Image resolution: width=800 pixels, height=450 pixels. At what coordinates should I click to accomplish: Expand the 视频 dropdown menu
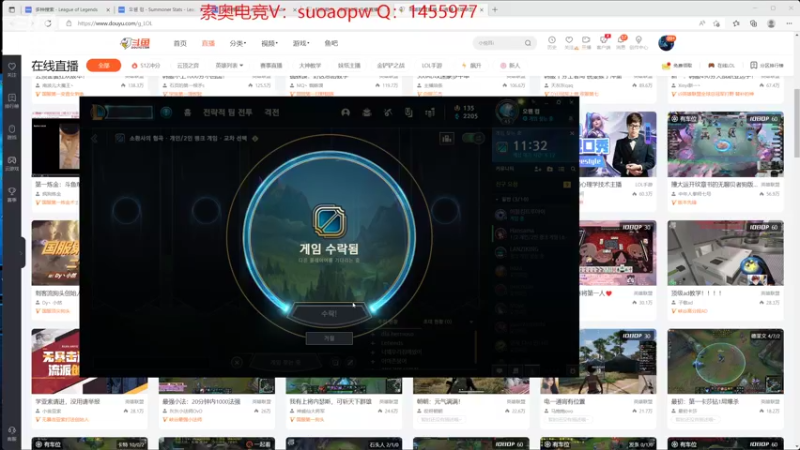coord(269,43)
